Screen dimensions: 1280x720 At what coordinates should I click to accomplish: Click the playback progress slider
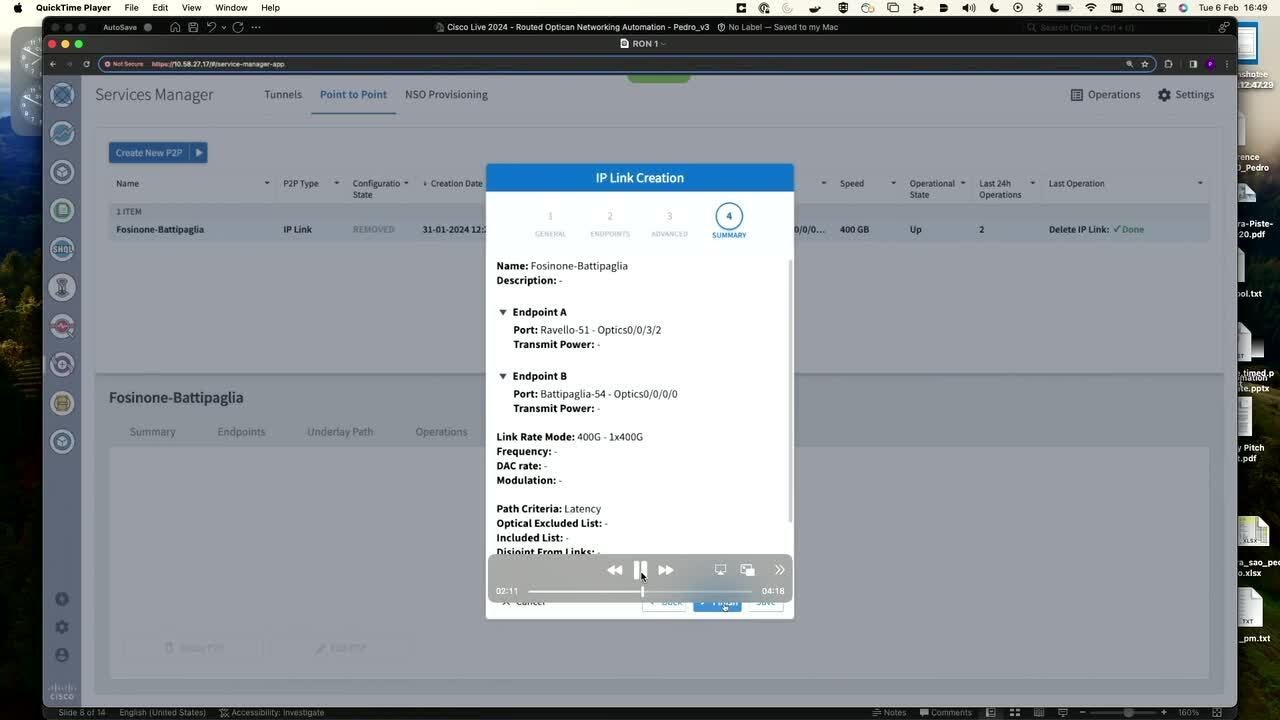coord(640,591)
